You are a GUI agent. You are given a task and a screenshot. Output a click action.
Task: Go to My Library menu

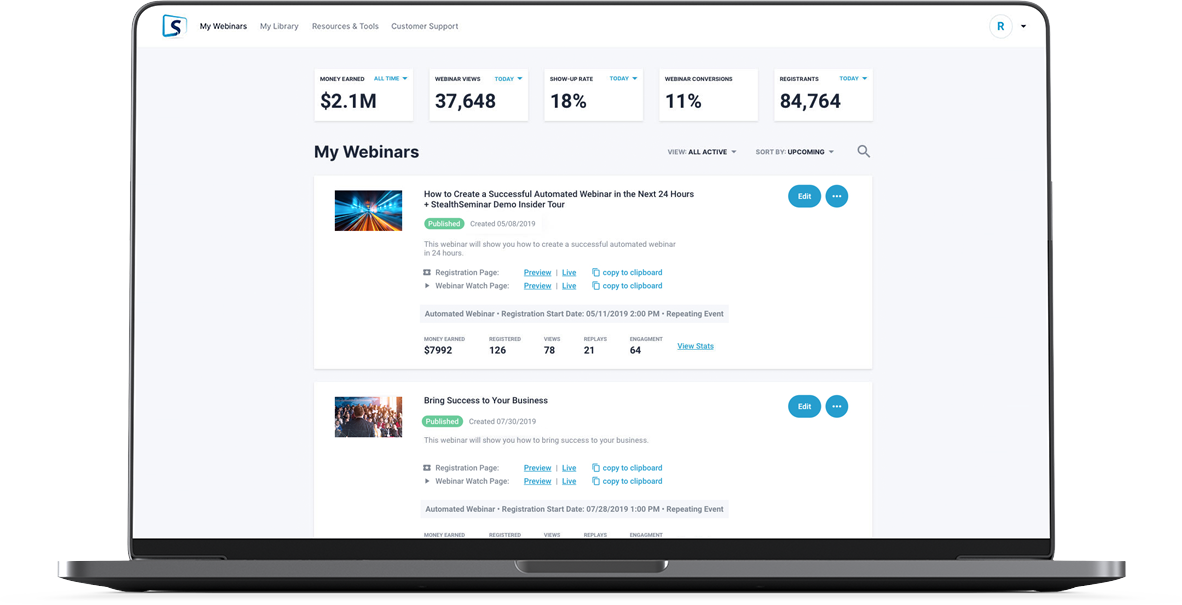(279, 27)
